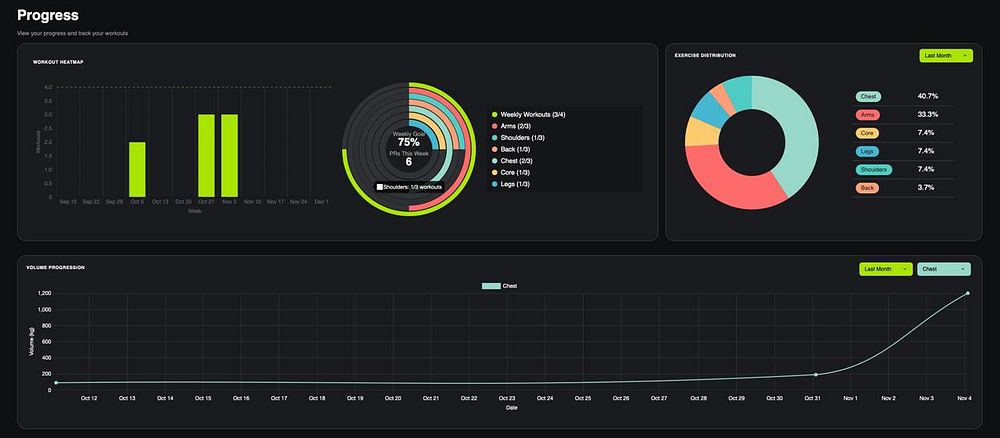Select the Core badge in Exercise Distribution
The image size is (1000, 438).
click(x=867, y=133)
